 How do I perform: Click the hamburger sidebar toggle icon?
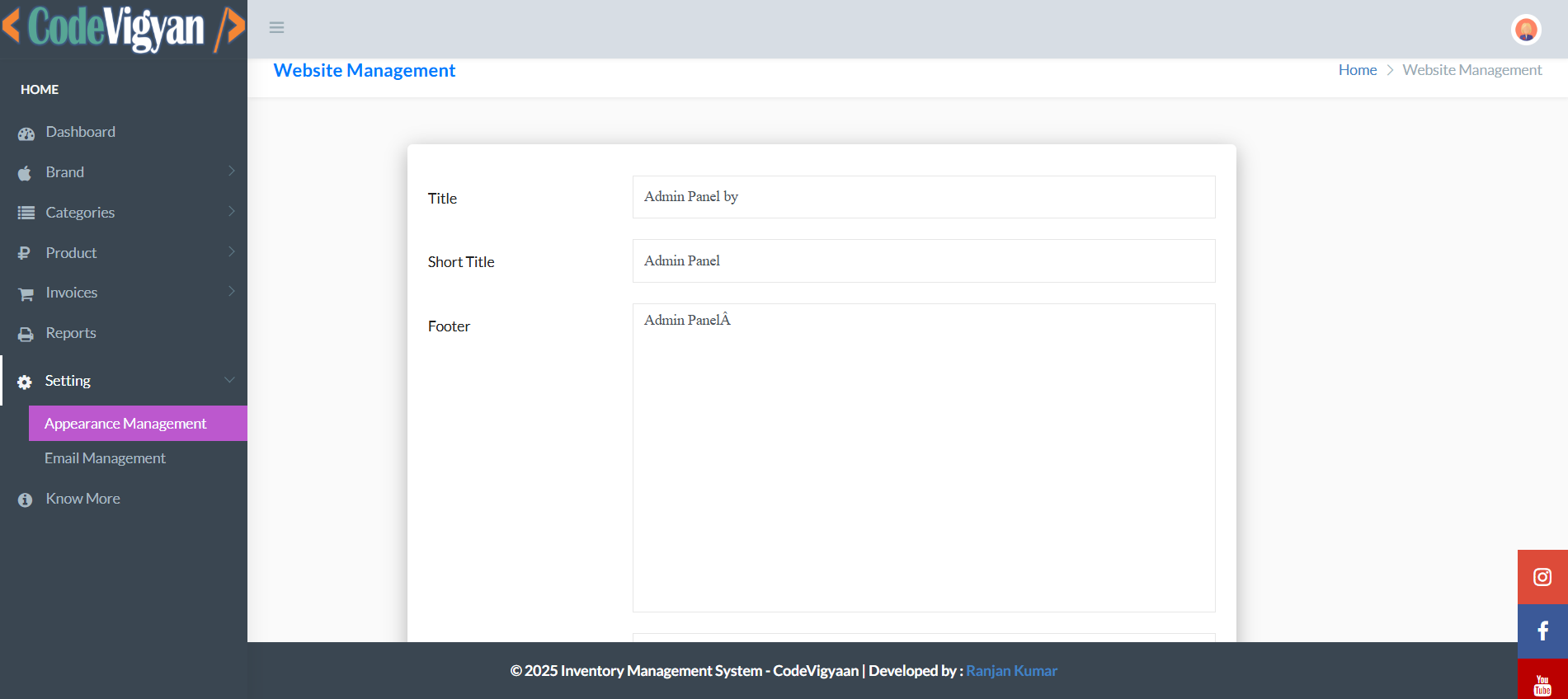(x=276, y=28)
